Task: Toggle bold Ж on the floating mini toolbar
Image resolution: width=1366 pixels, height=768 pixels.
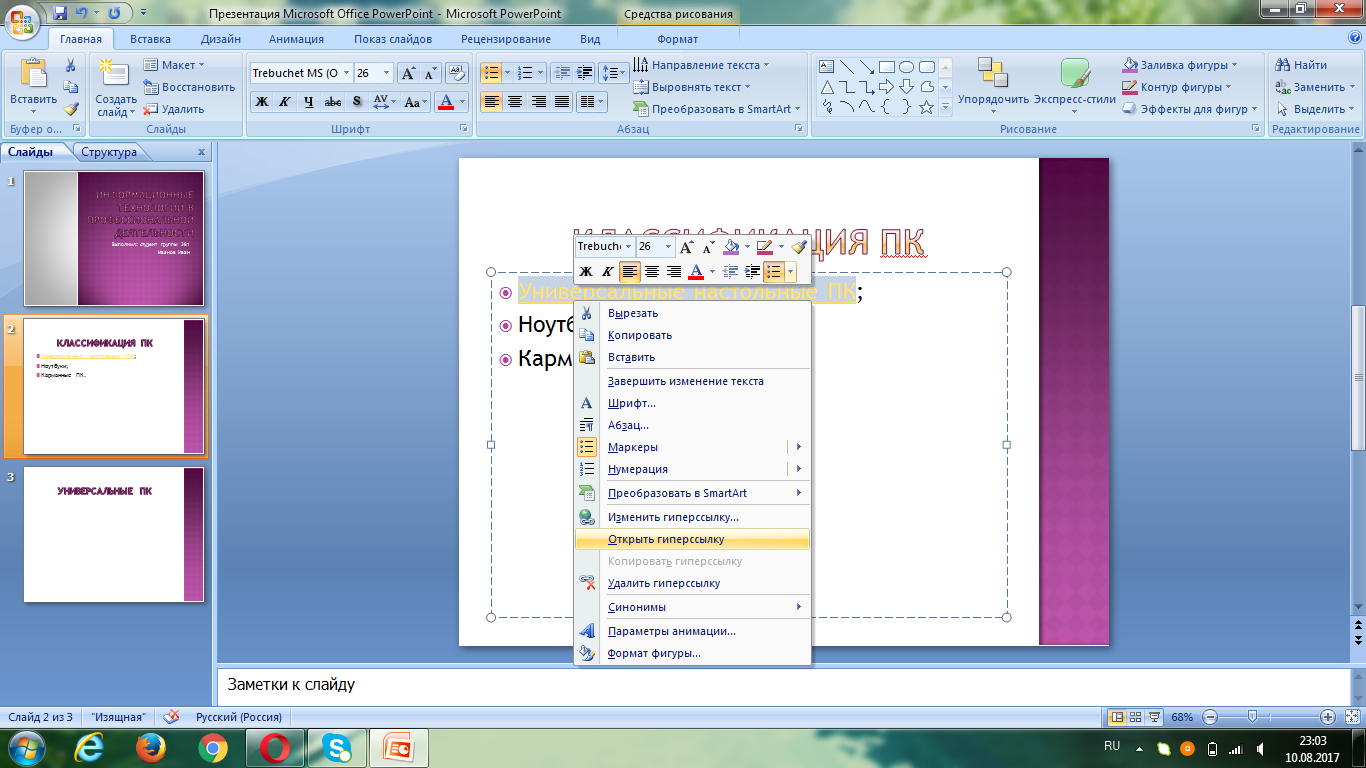Action: point(586,271)
